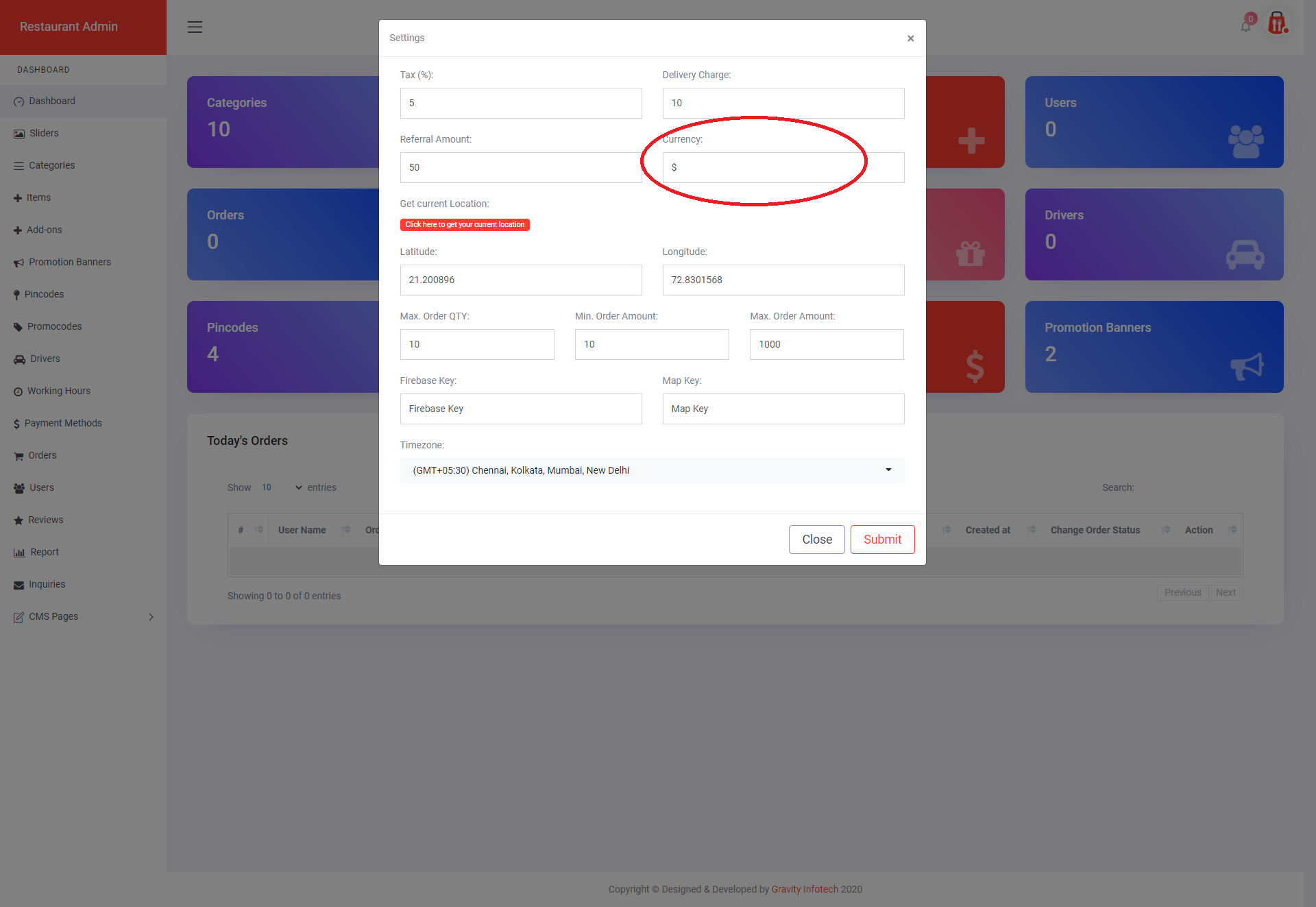The image size is (1316, 907).
Task: Open Payment Methods in sidebar
Action: tap(63, 423)
